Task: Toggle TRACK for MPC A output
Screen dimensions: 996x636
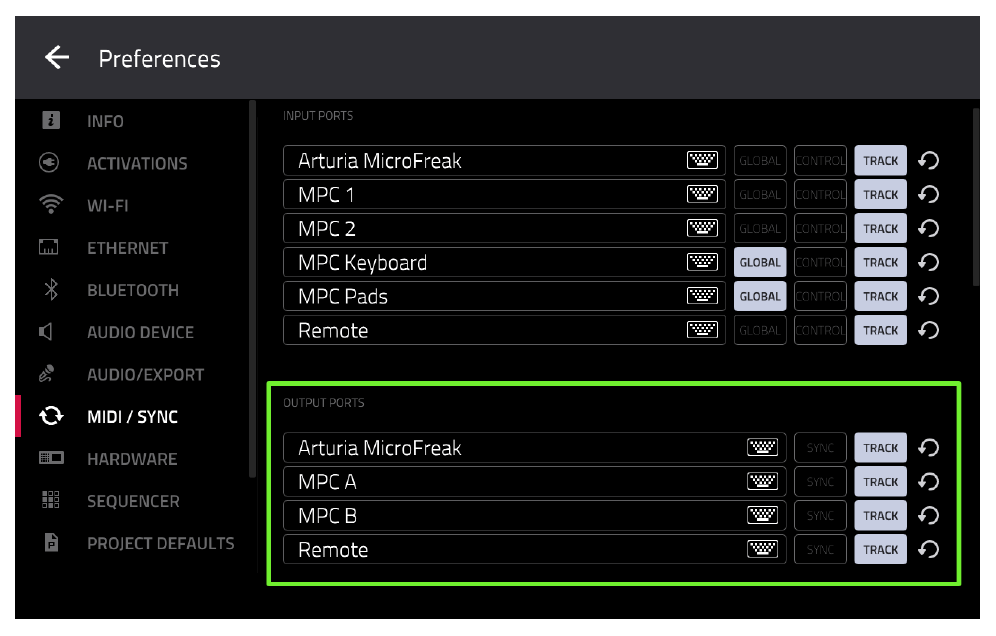Action: (x=880, y=482)
